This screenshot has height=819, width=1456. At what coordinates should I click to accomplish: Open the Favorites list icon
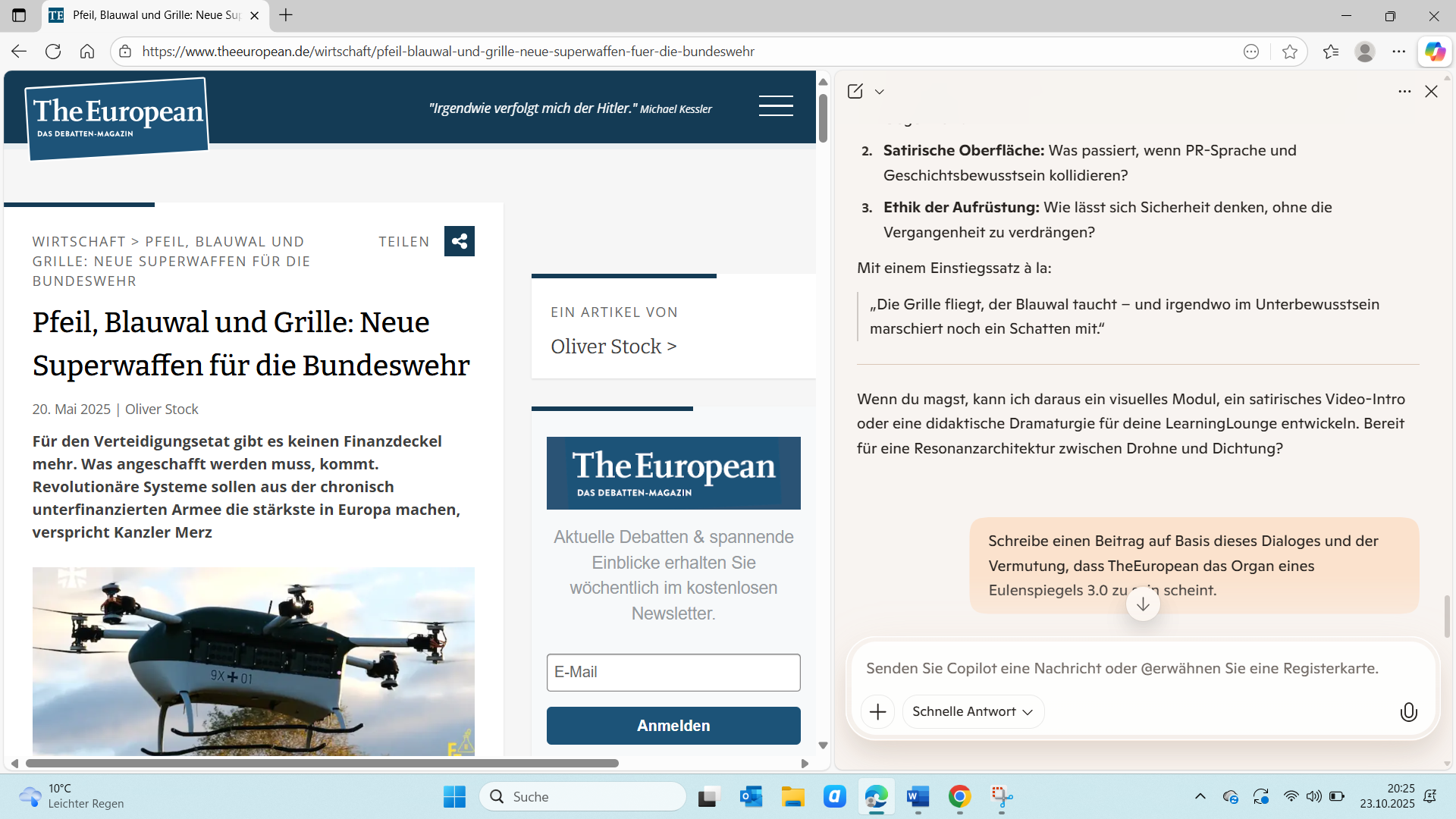tap(1330, 52)
